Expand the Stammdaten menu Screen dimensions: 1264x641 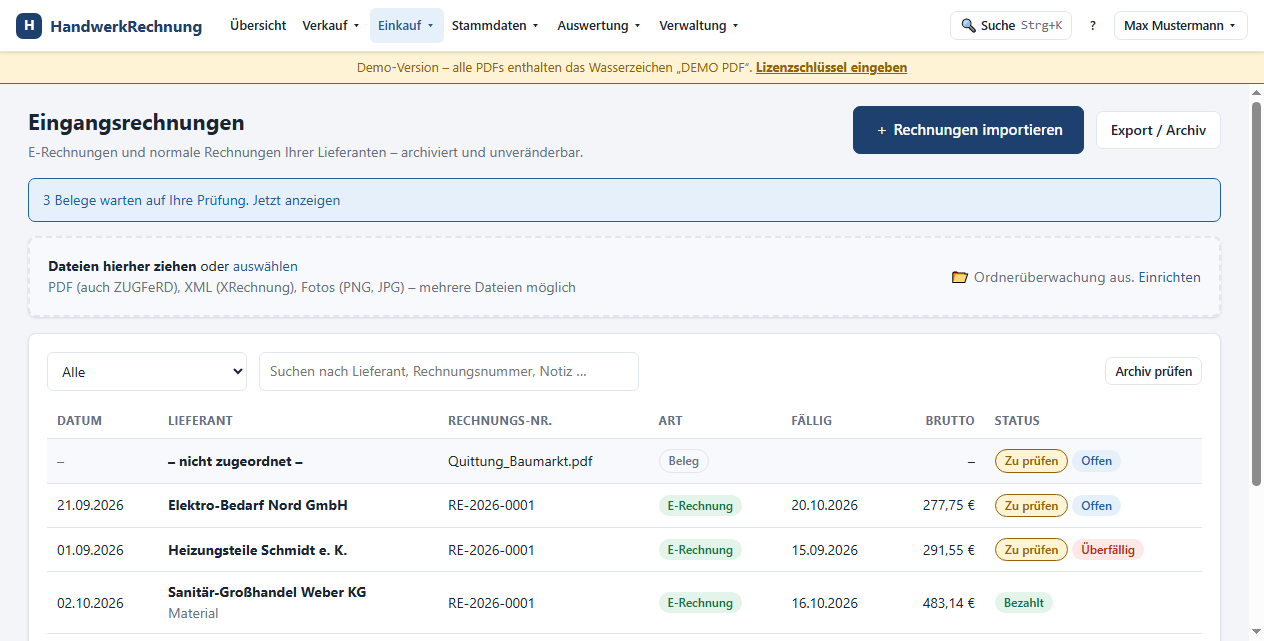pos(495,26)
